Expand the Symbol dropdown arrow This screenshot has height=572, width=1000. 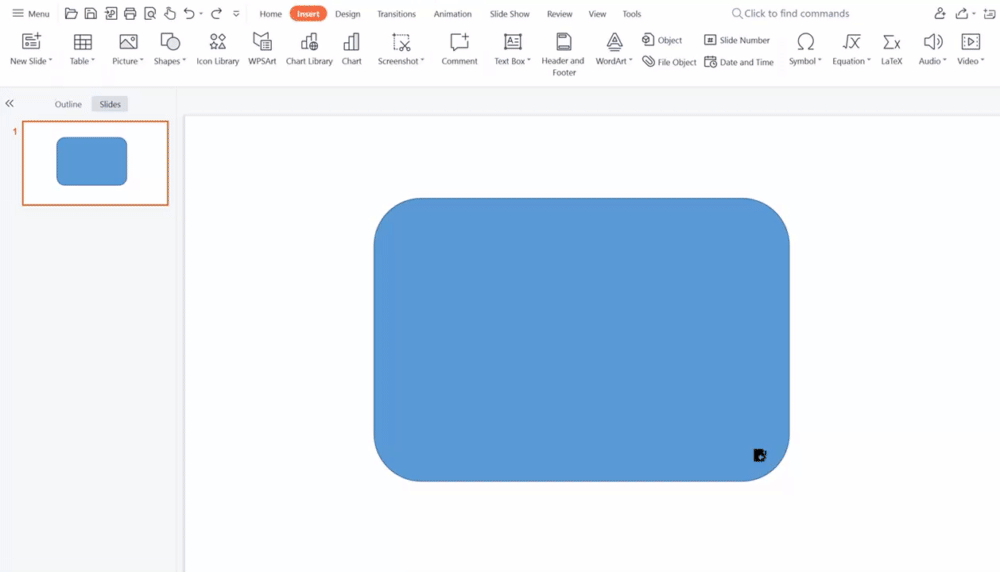pos(820,61)
